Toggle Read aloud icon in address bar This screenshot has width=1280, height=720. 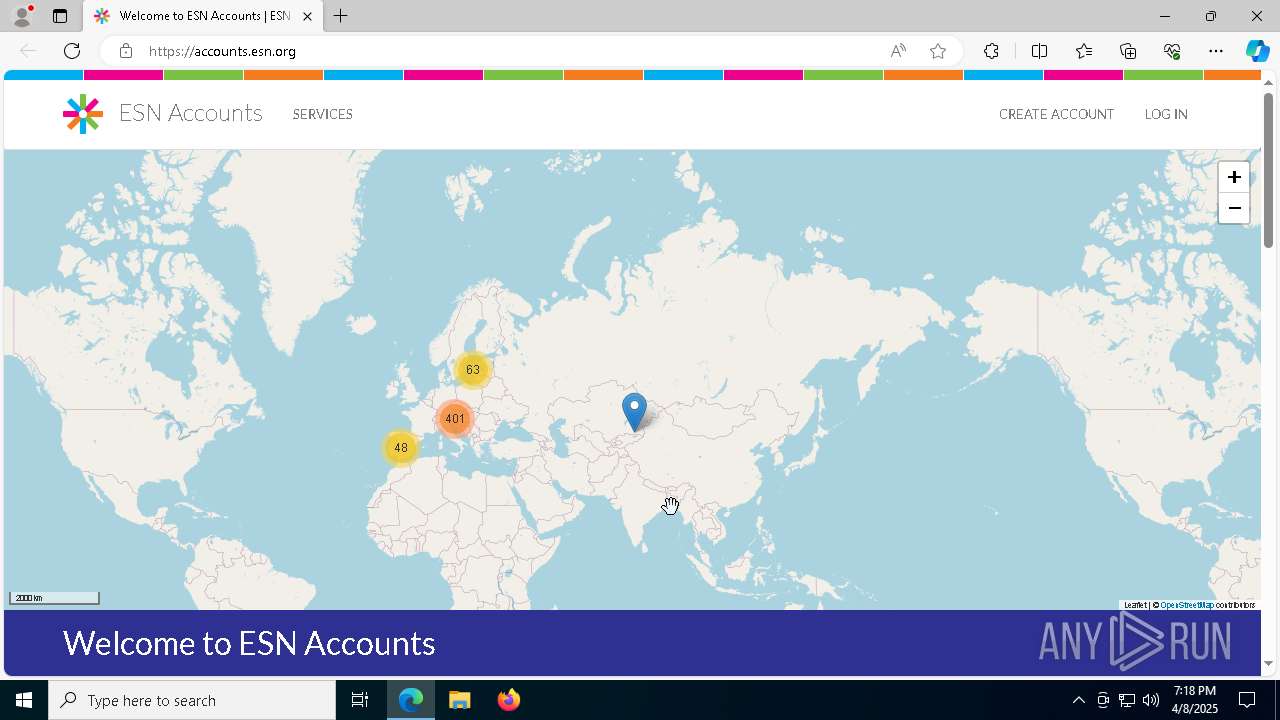pyautogui.click(x=898, y=51)
